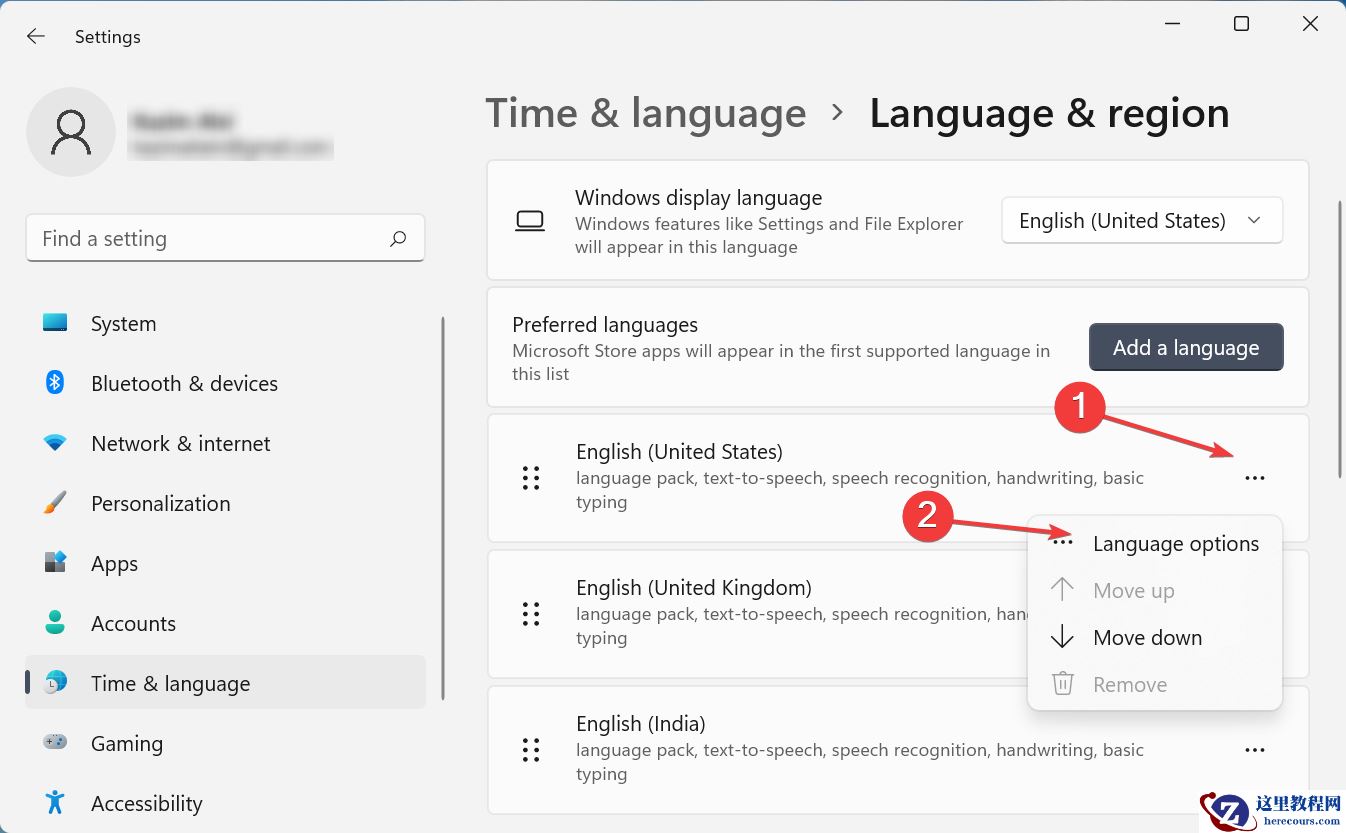Click the laptop icon beside Windows display language
This screenshot has height=833, width=1346.
pyautogui.click(x=530, y=221)
